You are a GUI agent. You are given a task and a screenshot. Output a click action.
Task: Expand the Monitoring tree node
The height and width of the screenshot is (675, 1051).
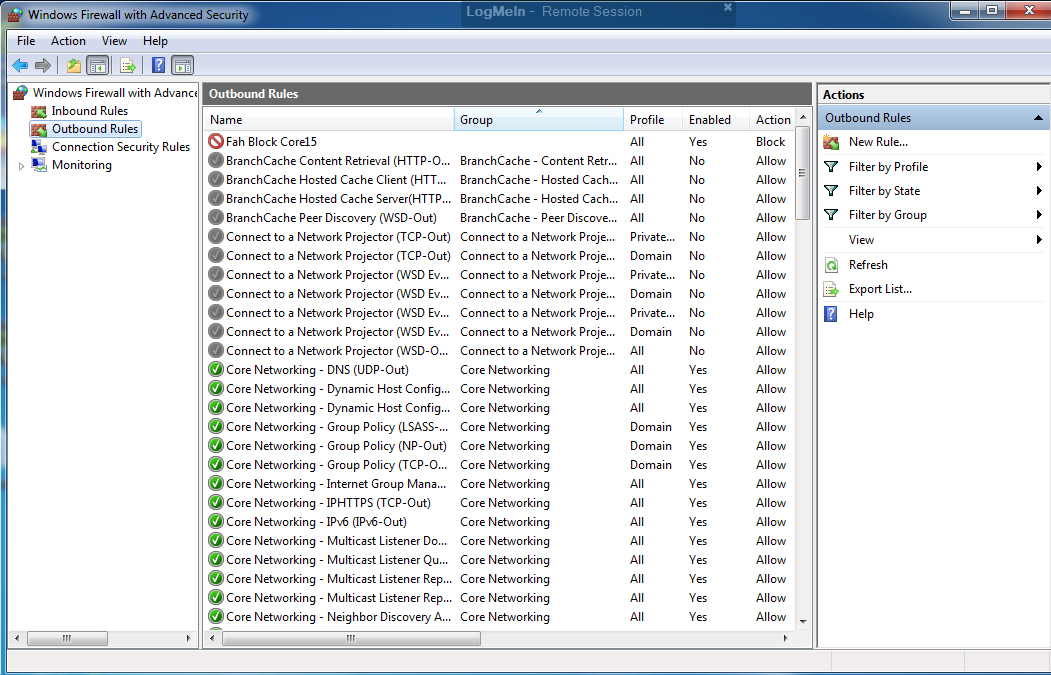pos(21,166)
